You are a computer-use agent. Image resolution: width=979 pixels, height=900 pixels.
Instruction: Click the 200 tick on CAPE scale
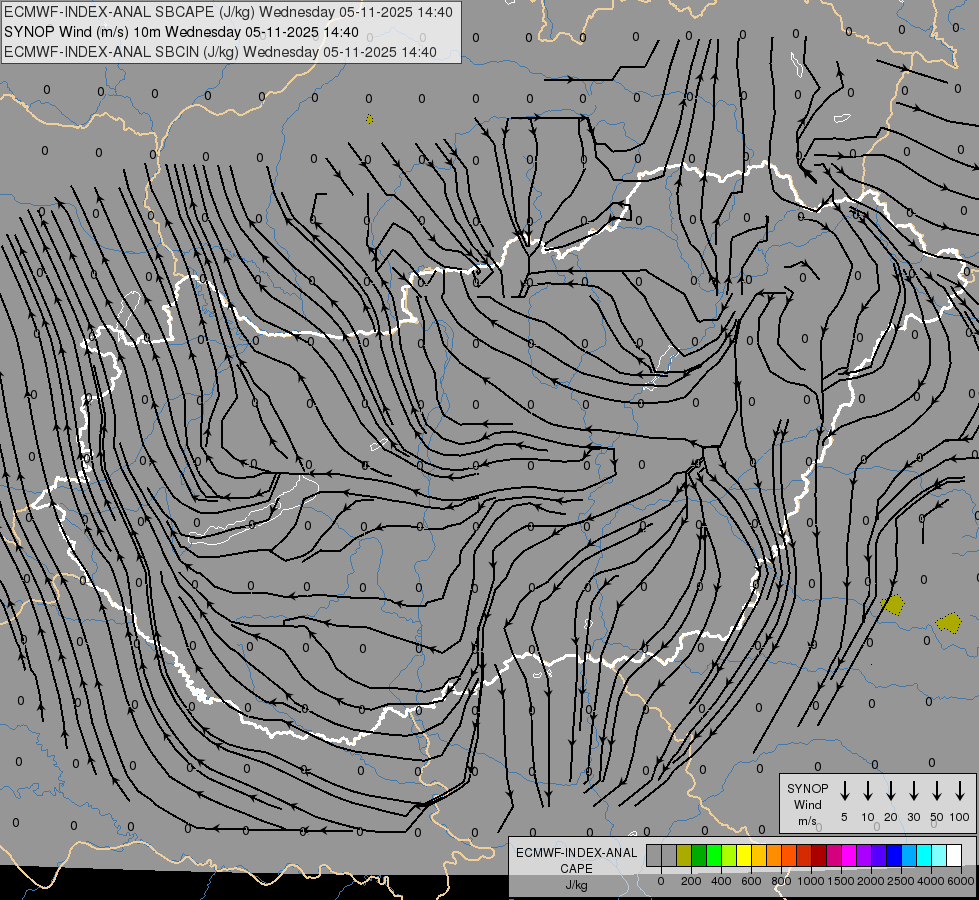[x=691, y=881]
